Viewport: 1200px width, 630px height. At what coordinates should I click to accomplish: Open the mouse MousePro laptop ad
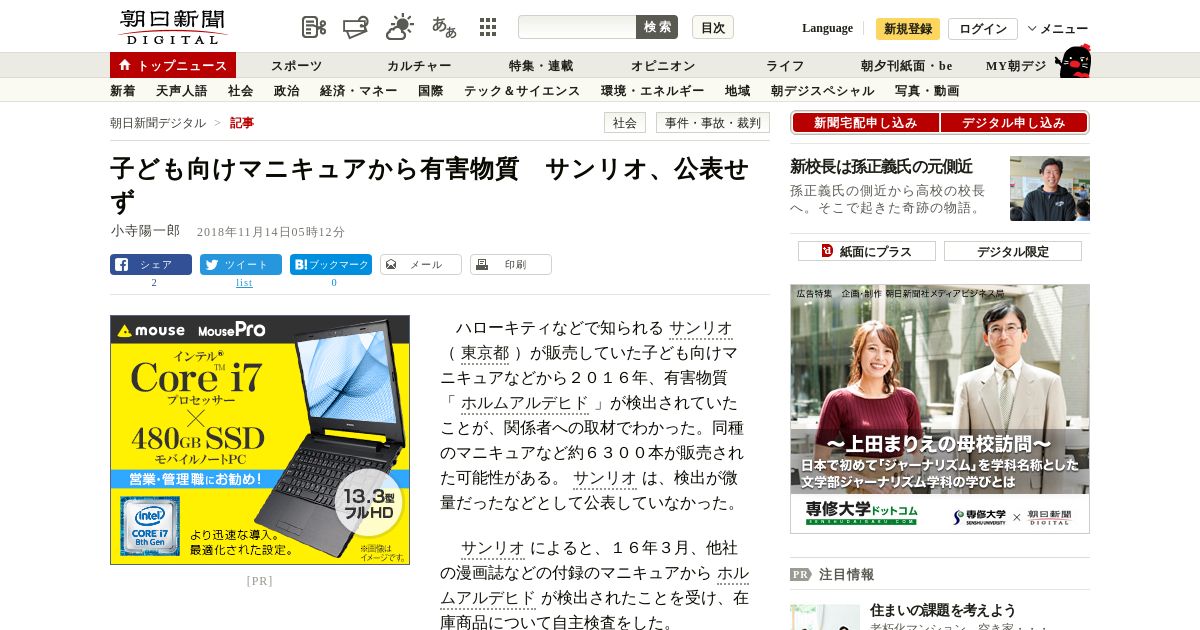click(x=260, y=440)
